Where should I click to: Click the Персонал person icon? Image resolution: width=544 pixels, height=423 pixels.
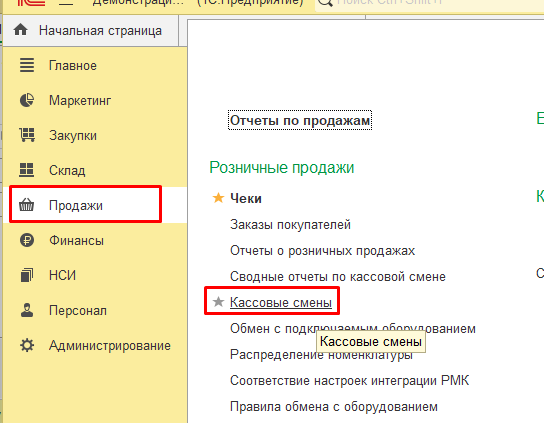tap(27, 310)
